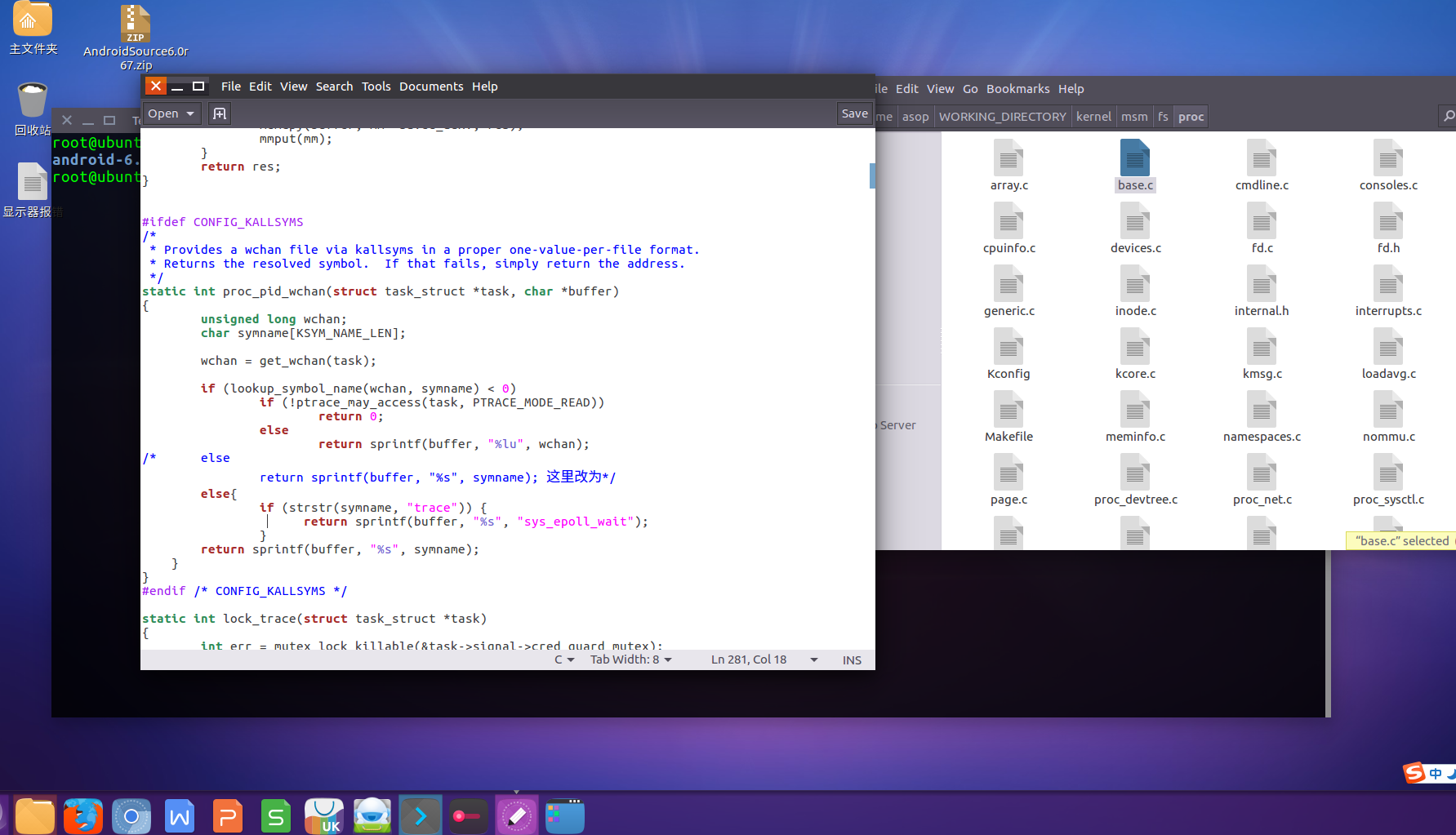The width and height of the screenshot is (1456, 835).
Task: Go to WORKING_DIRECTORY in the path bar
Action: click(1003, 117)
